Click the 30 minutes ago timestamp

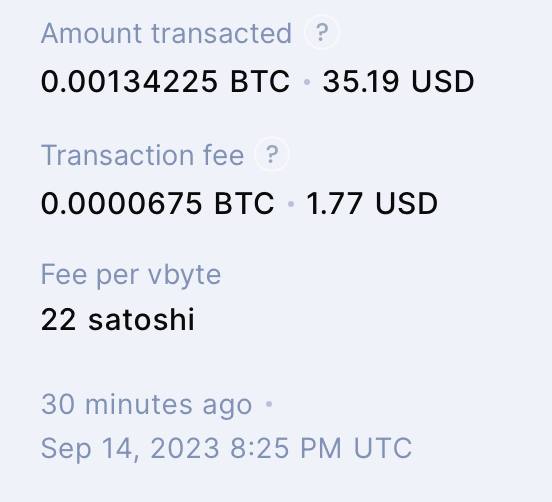146,405
